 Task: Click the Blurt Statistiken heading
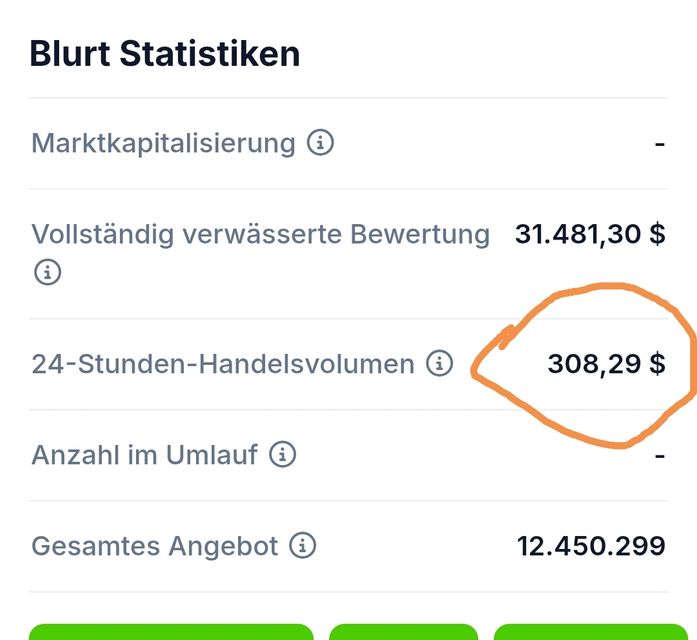pyautogui.click(x=165, y=53)
